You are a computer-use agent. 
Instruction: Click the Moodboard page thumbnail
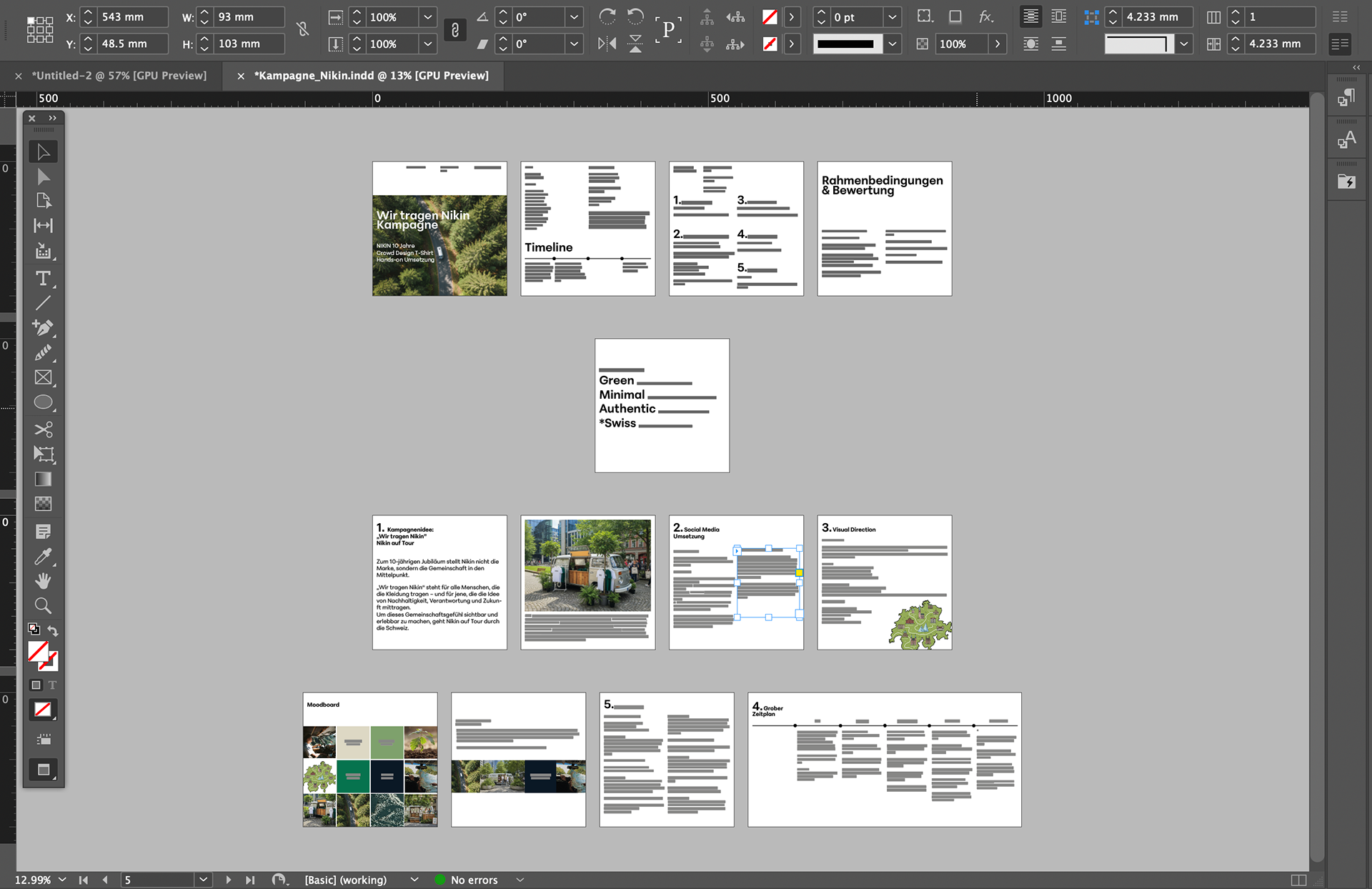click(x=369, y=759)
